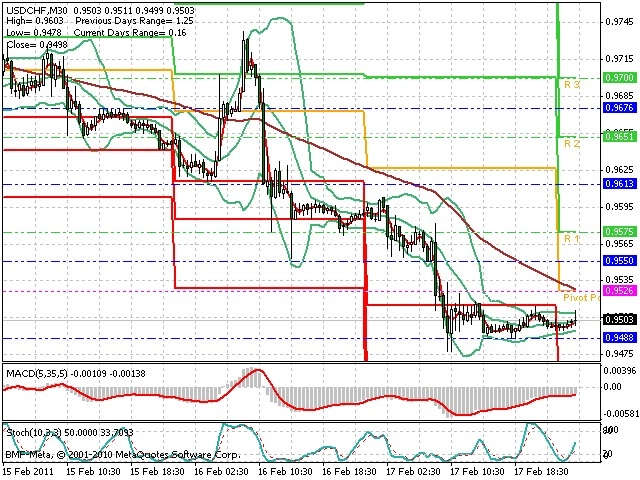The width and height of the screenshot is (640, 480).
Task: Click the black 0.9503 current price label
Action: pyautogui.click(x=620, y=319)
